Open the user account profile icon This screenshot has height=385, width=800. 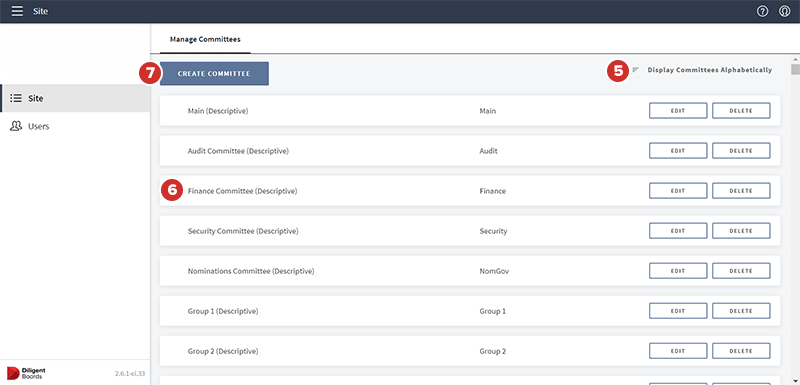pos(785,11)
